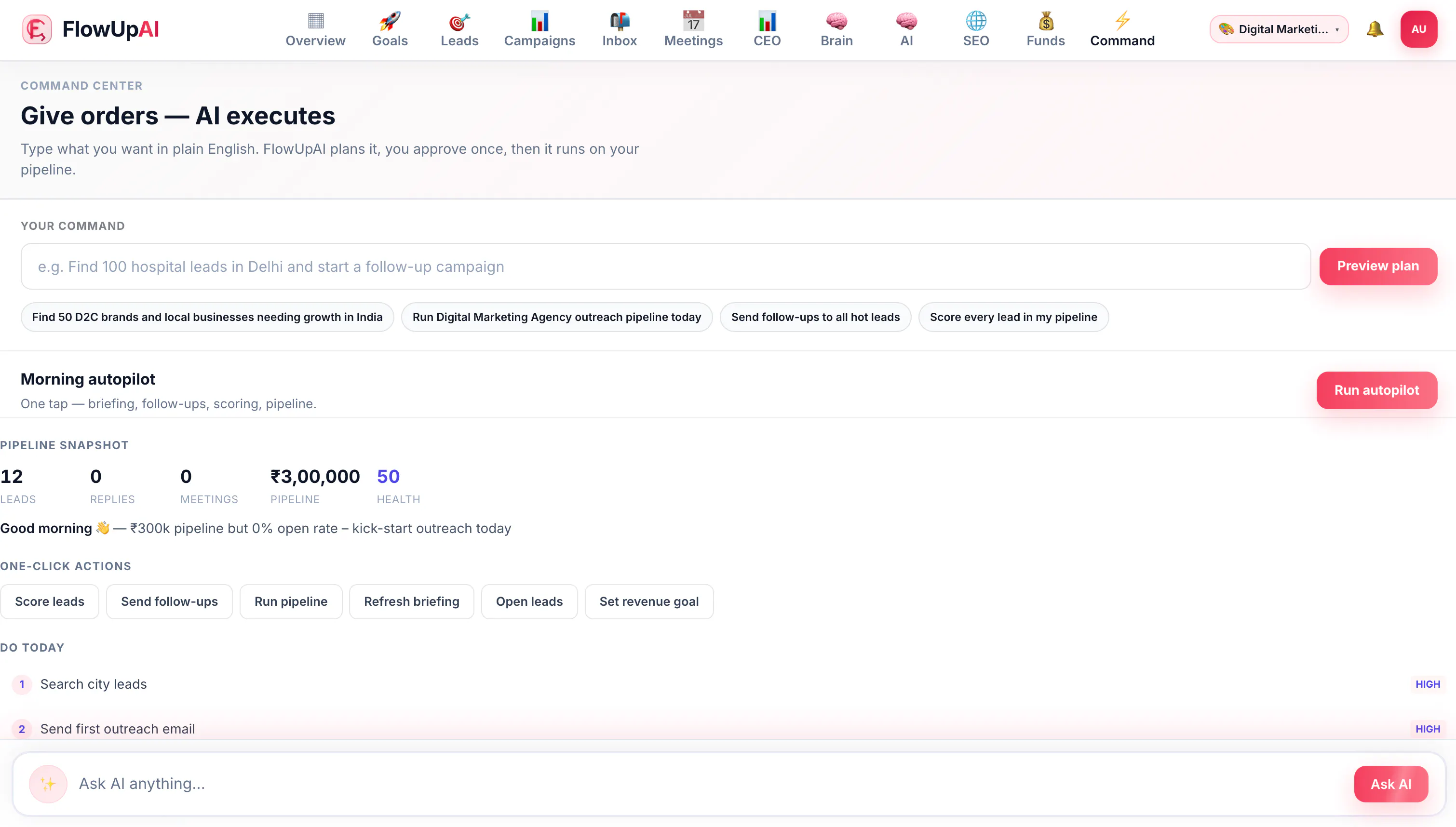
Task: Expand the Digital Marketing workspace dropdown
Action: coord(1279,29)
